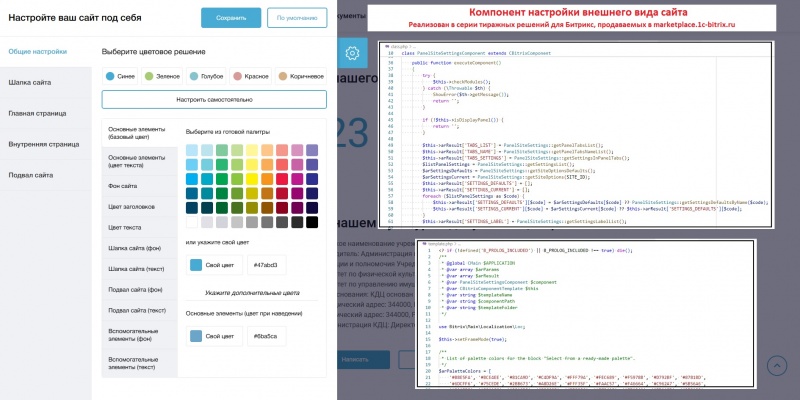Pick the white palette swatch
Viewport: 800px width, 400px height.
(x=192, y=222)
